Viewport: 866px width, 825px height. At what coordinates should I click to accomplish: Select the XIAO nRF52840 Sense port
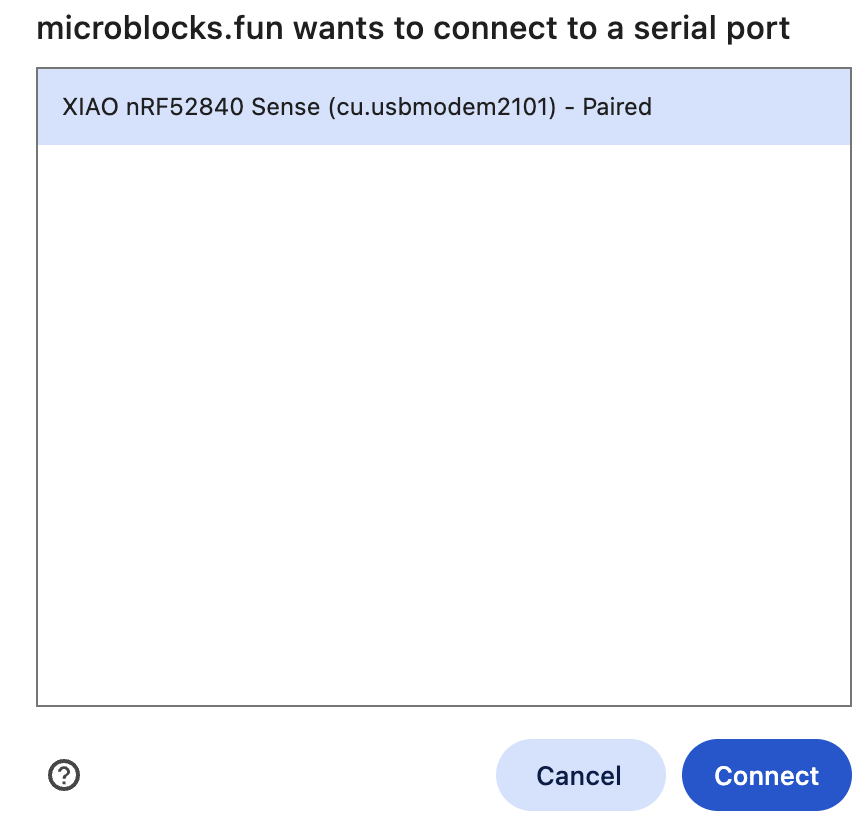356,106
